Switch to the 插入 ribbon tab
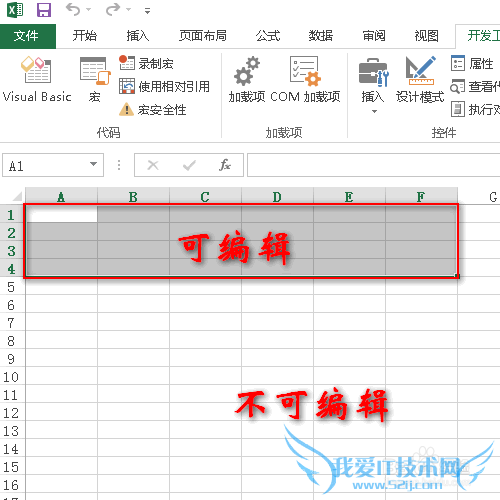This screenshot has width=500, height=500. tap(138, 36)
